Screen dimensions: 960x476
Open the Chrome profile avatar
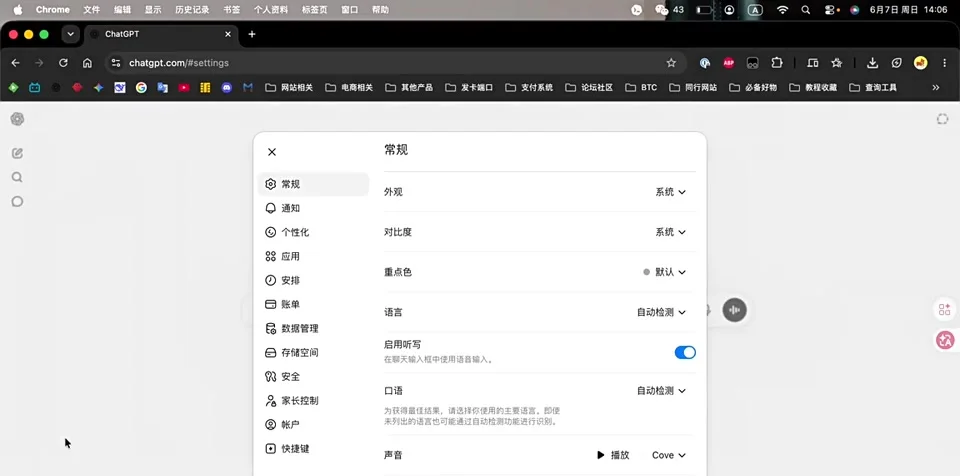pyautogui.click(x=920, y=63)
